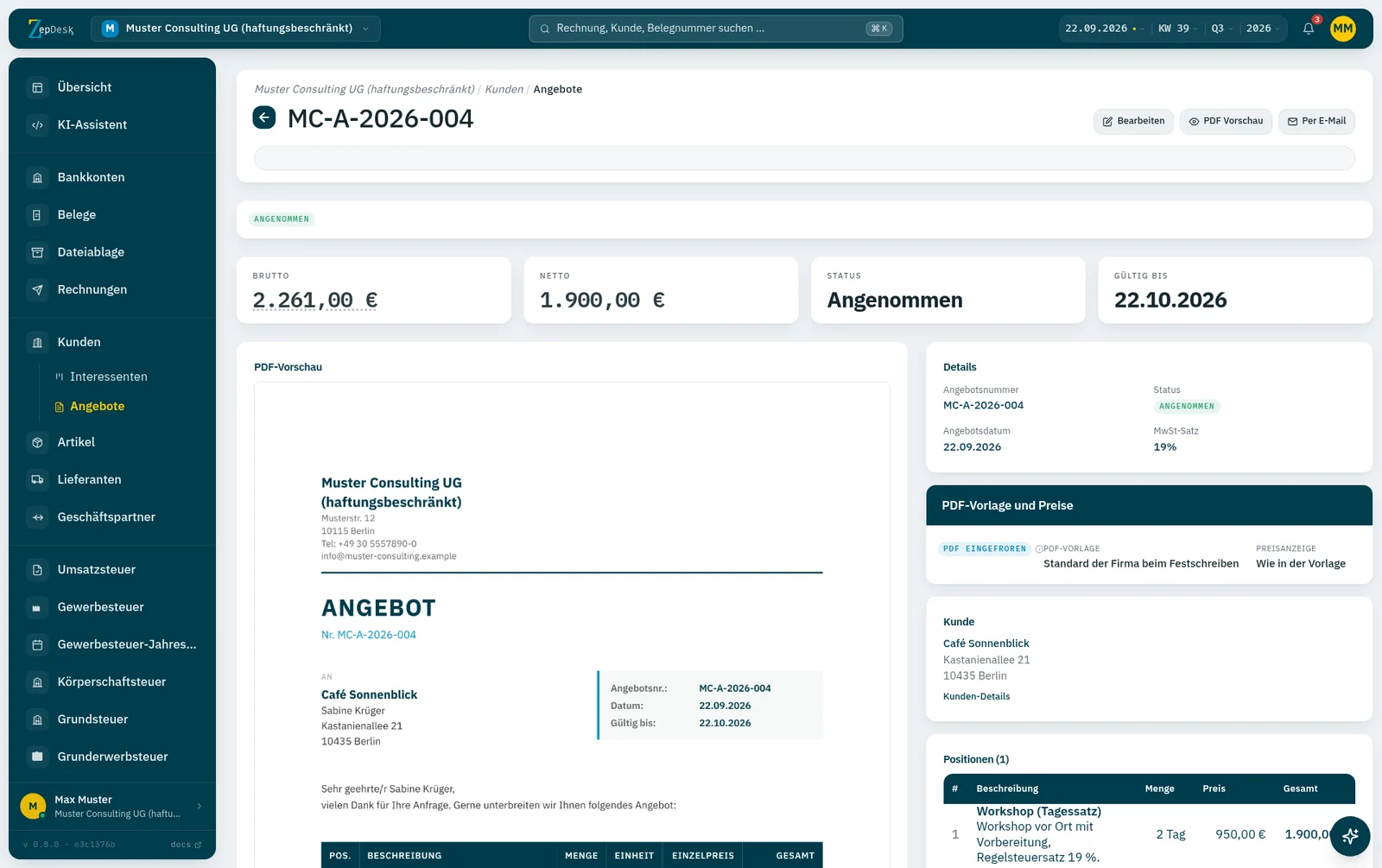Go to Rechnungen in sidebar
The width and height of the screenshot is (1382, 868).
92,290
